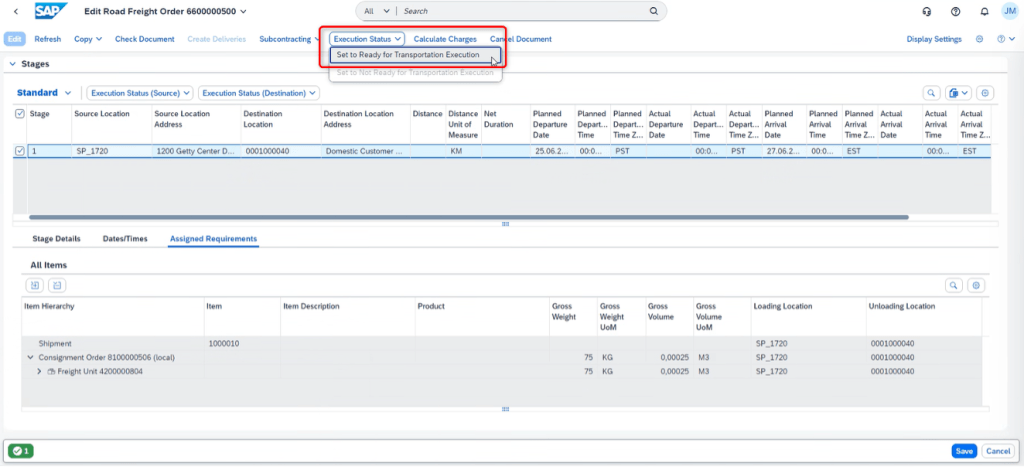Search within the Stages table
This screenshot has width=1024, height=467.
(x=931, y=93)
